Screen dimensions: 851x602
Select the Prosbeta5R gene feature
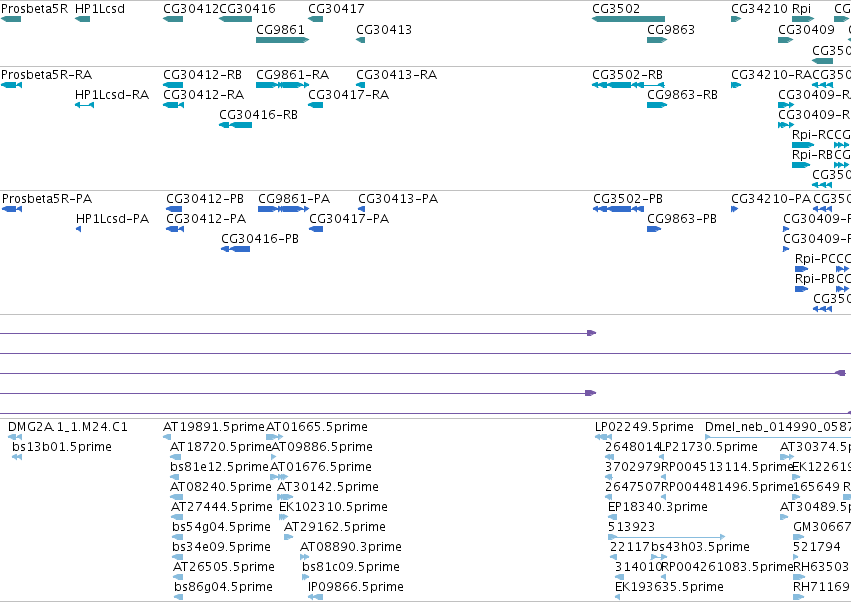[x=11, y=19]
